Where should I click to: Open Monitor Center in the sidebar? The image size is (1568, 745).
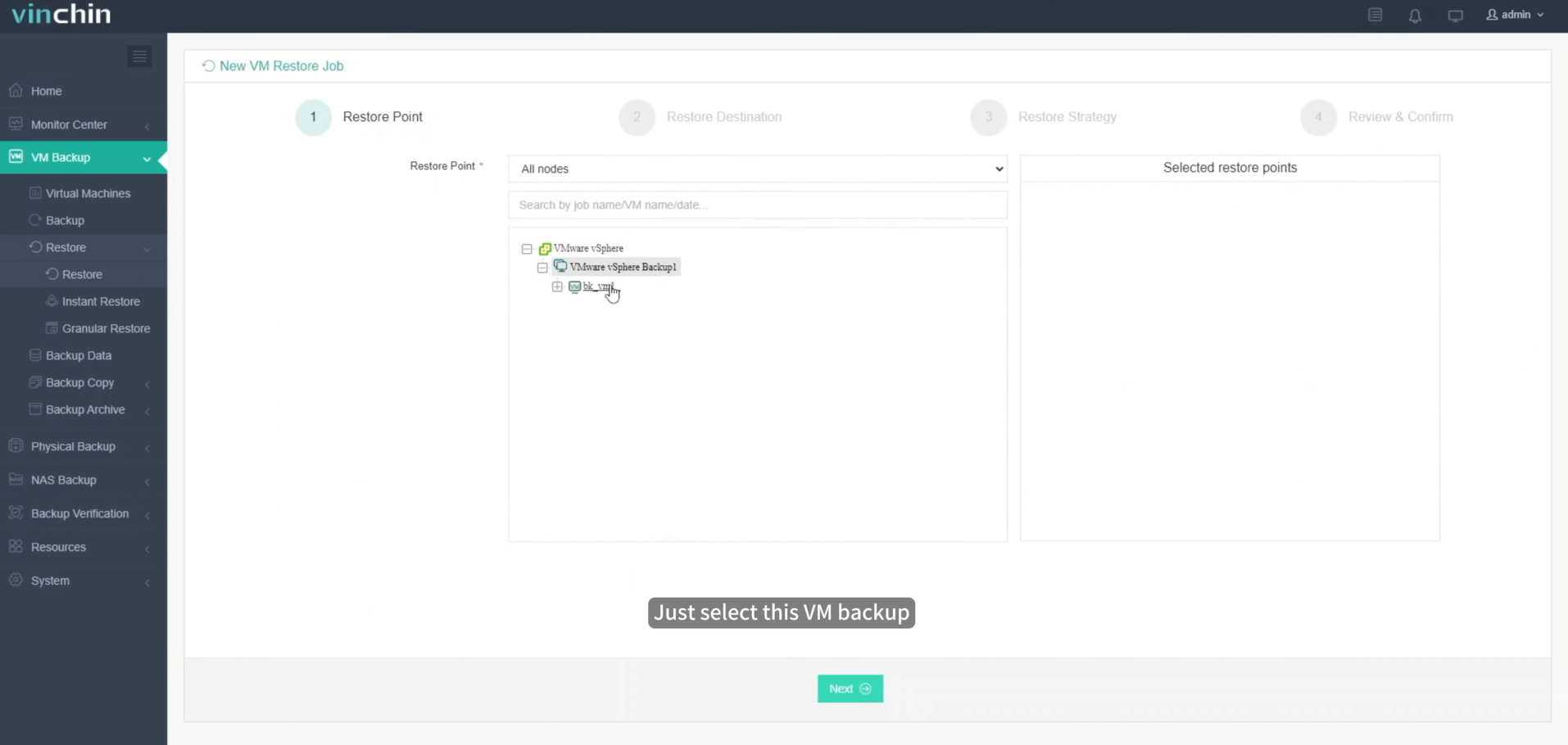tap(69, 124)
